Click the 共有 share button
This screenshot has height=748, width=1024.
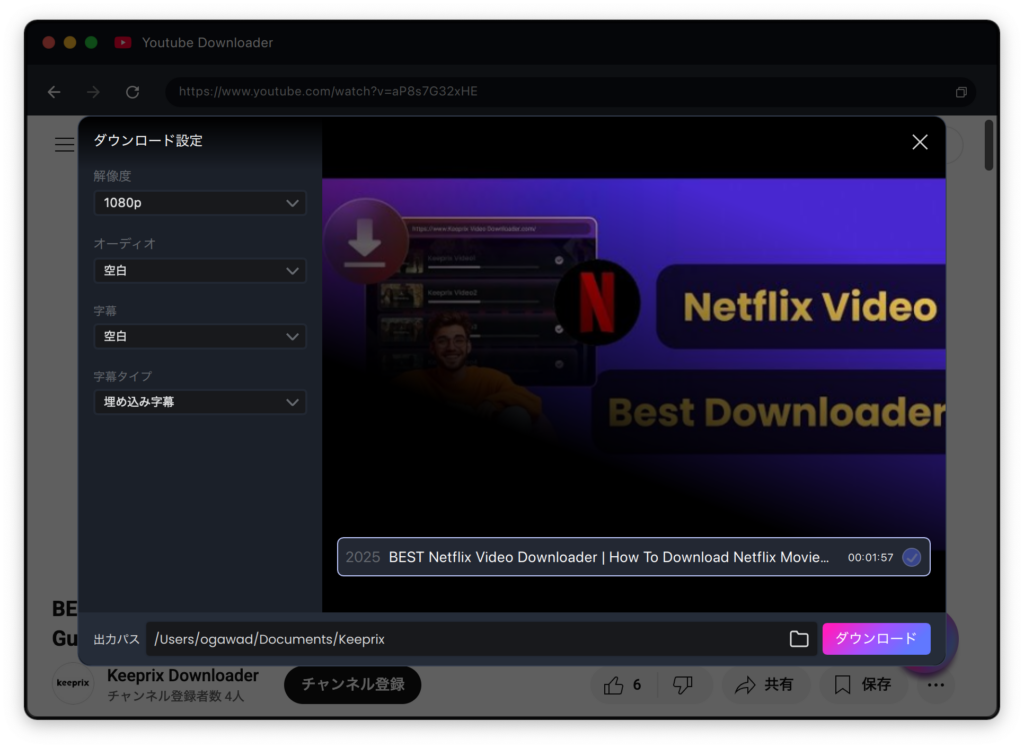pos(765,685)
